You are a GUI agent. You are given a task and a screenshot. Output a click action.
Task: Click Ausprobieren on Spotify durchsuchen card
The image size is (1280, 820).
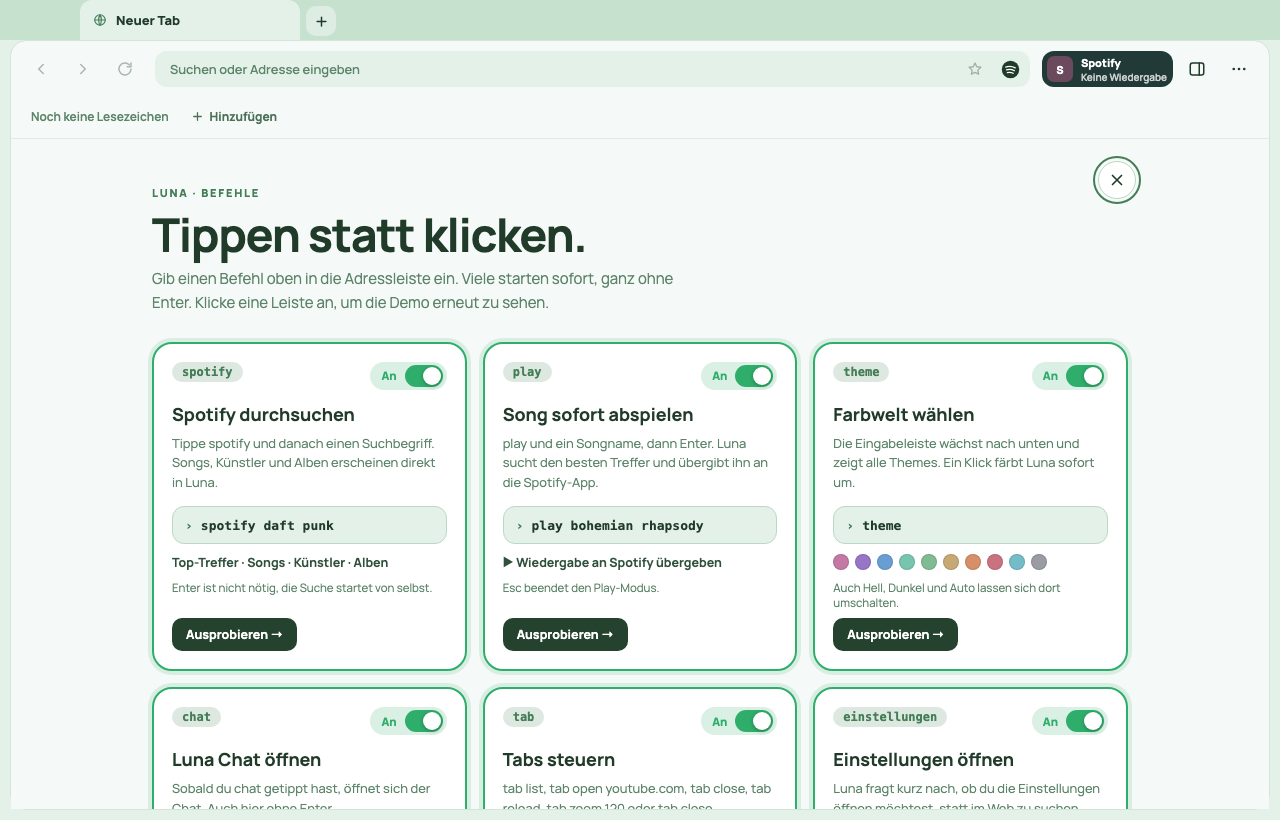(x=234, y=634)
